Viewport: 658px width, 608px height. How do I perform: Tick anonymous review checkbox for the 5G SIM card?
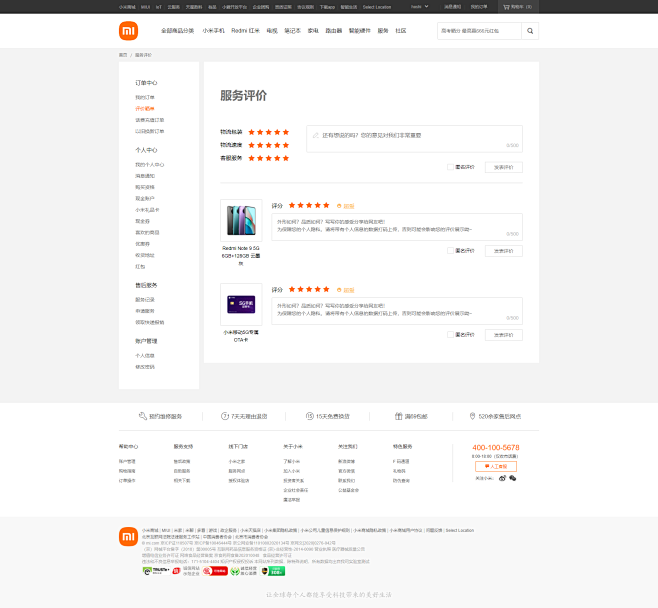pyautogui.click(x=450, y=334)
